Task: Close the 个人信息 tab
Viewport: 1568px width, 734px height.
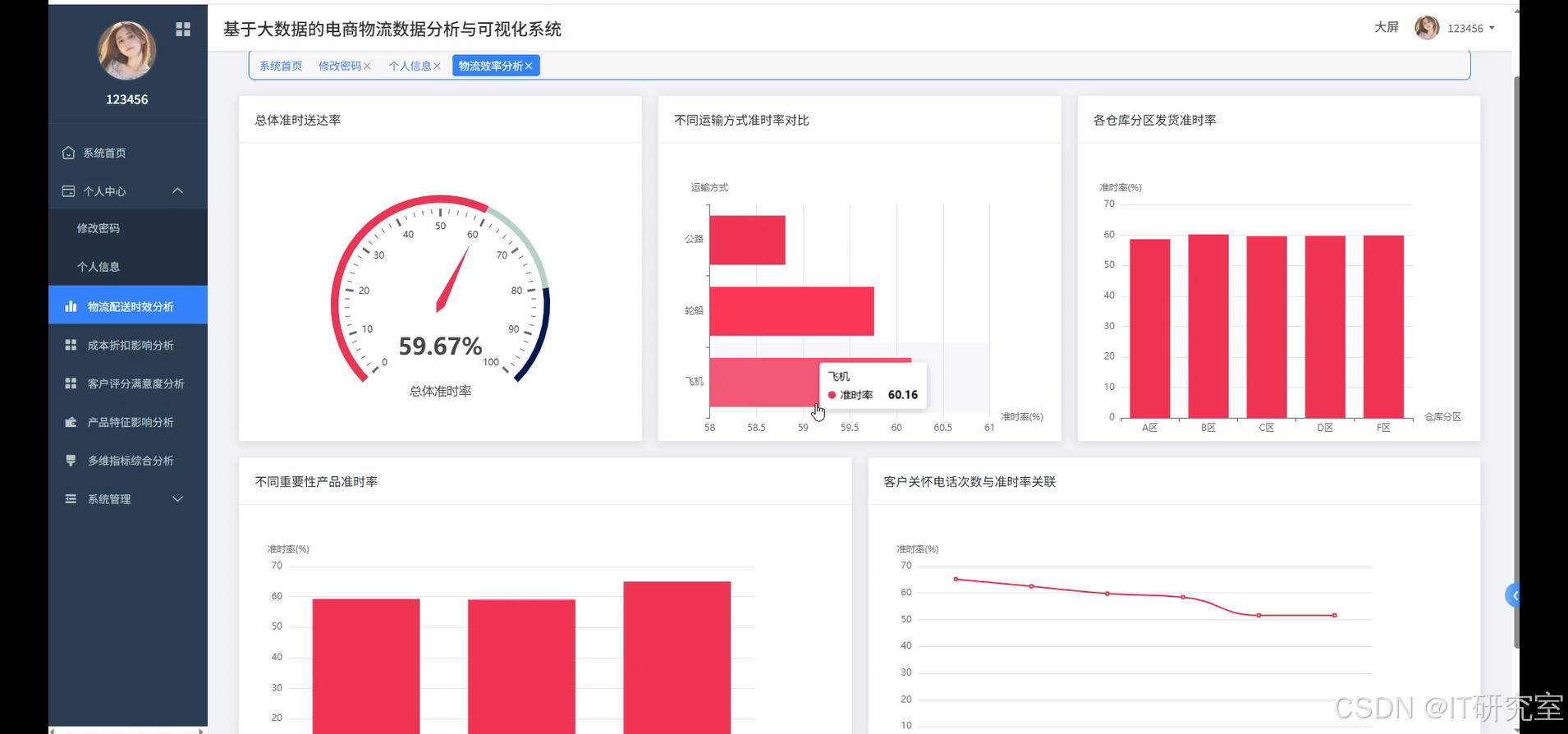Action: 438,67
